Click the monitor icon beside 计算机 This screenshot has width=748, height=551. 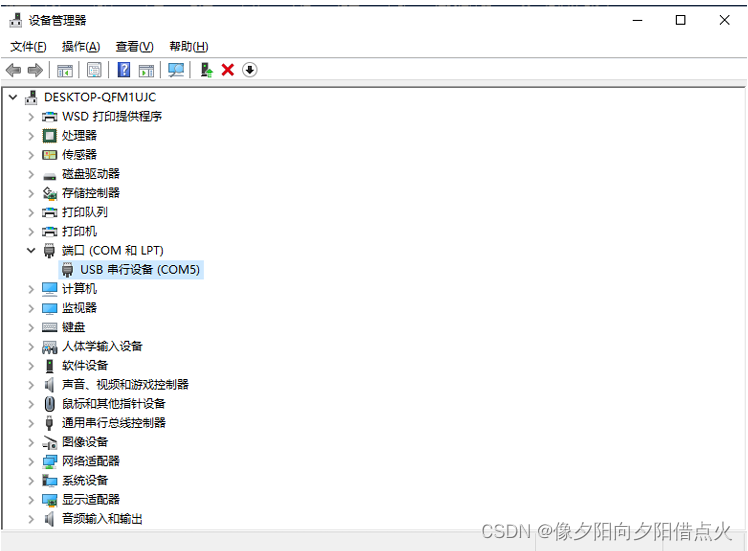pyautogui.click(x=50, y=289)
